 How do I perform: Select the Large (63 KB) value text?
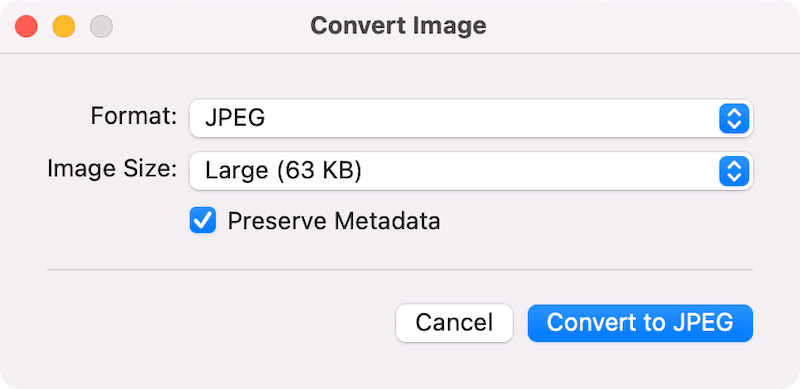283,172
